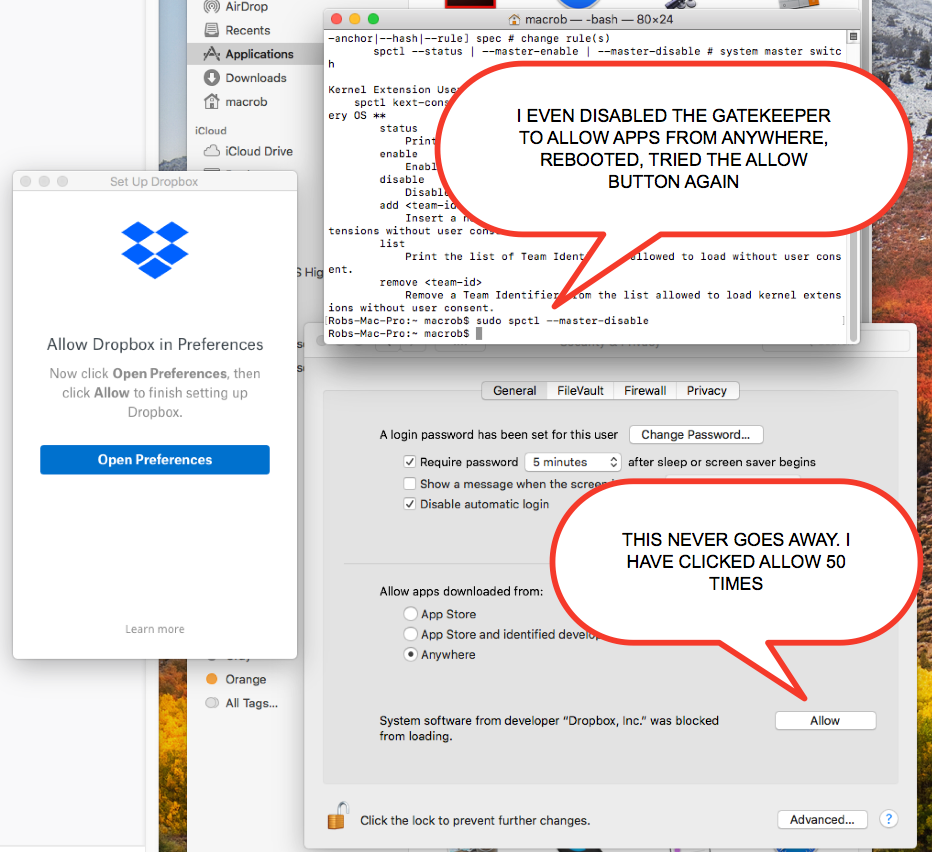Open Downloads folder in sidebar

255,78
